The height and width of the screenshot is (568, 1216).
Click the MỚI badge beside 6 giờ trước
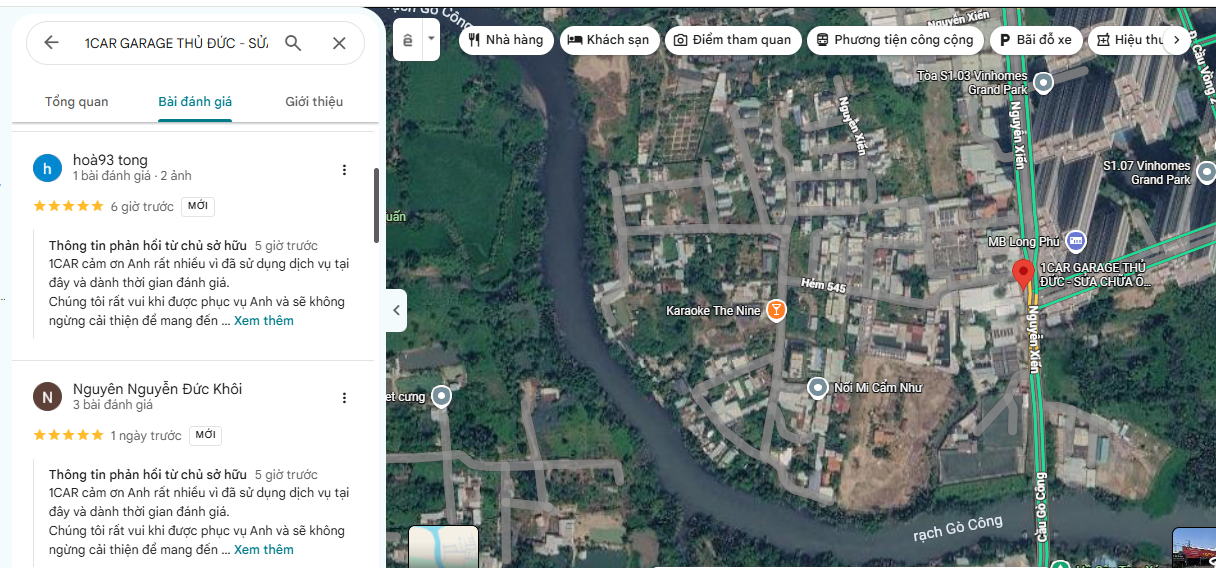(198, 206)
